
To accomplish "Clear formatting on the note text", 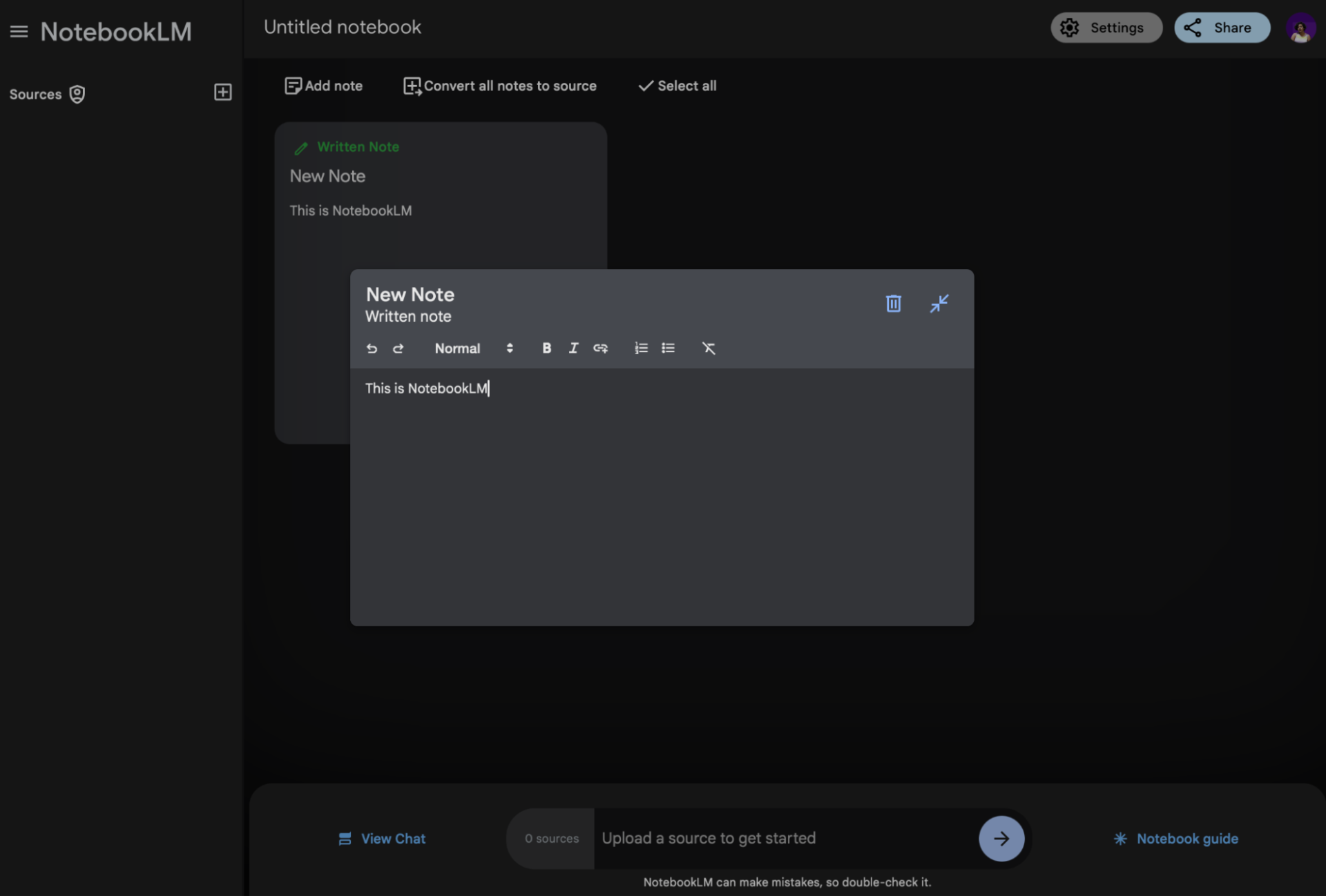I will click(709, 349).
